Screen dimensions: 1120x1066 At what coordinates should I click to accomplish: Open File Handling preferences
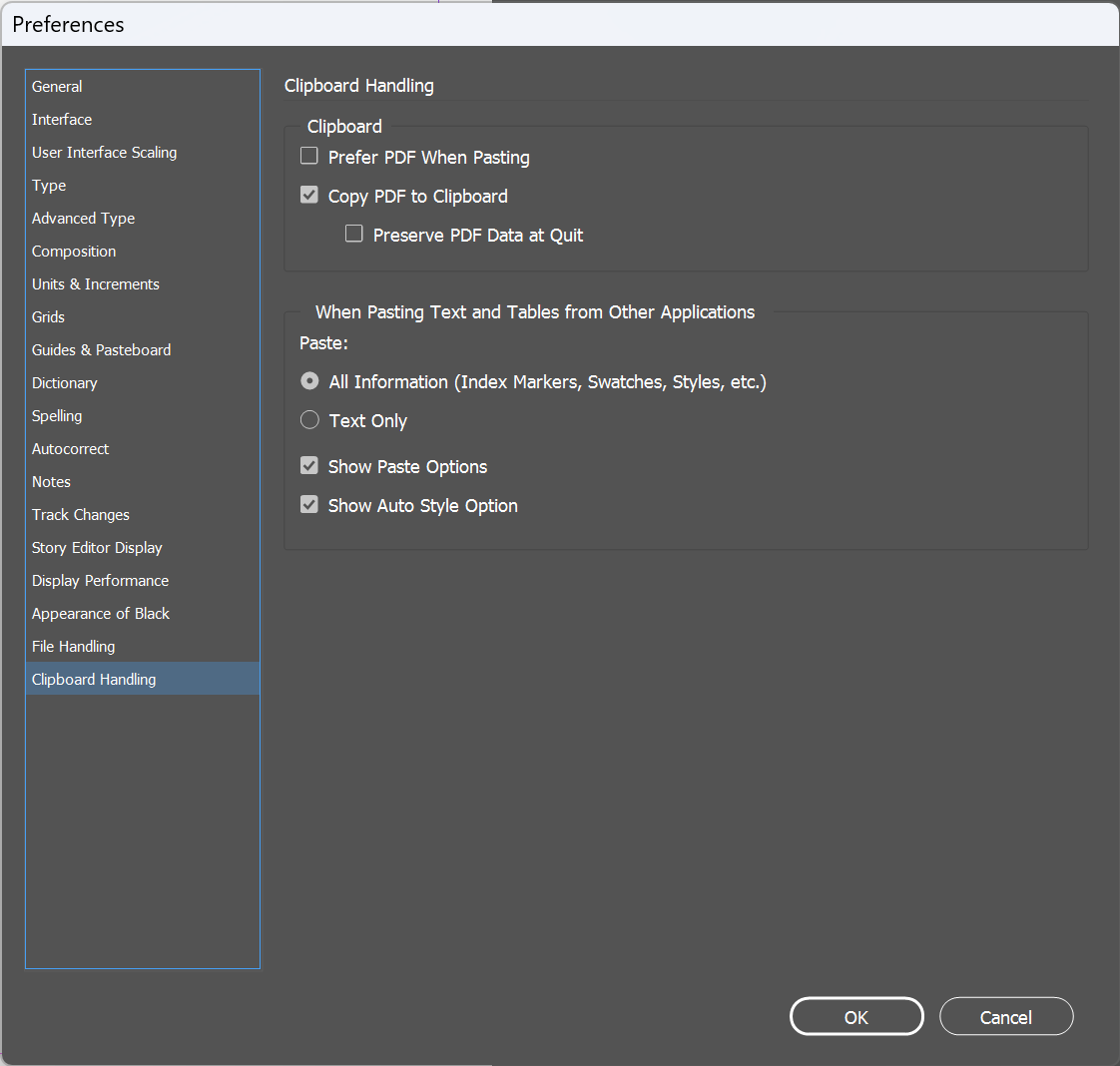pos(73,646)
